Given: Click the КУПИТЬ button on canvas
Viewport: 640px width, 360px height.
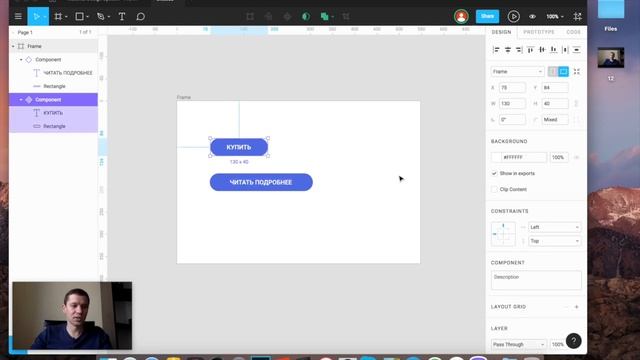Looking at the screenshot, I should tap(239, 147).
